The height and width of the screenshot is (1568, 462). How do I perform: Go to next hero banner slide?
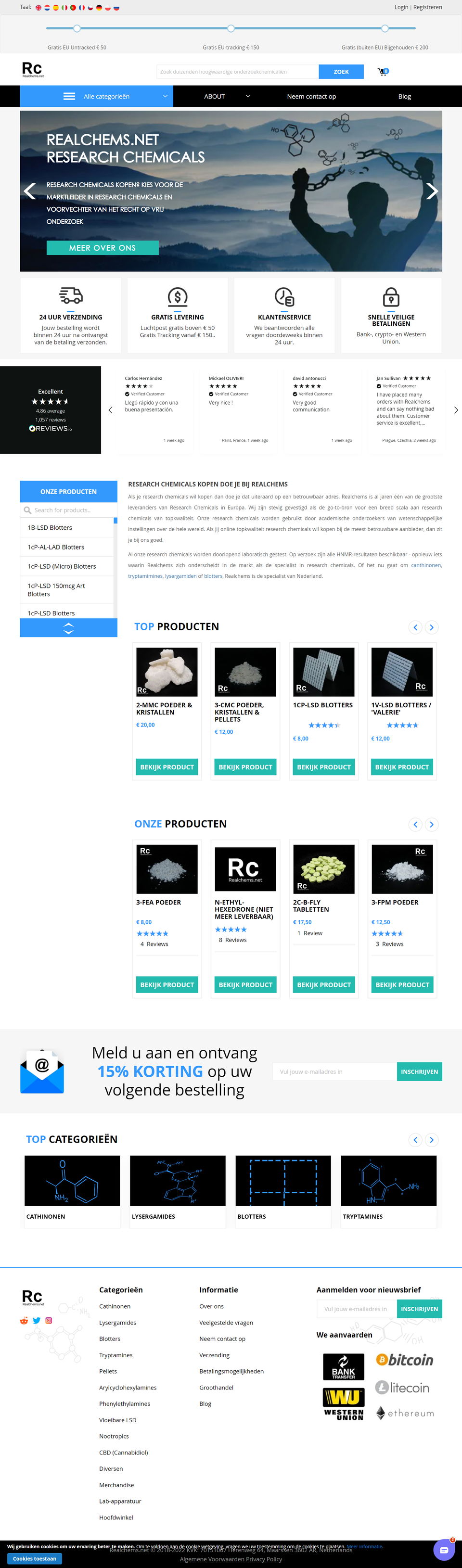pyautogui.click(x=432, y=191)
